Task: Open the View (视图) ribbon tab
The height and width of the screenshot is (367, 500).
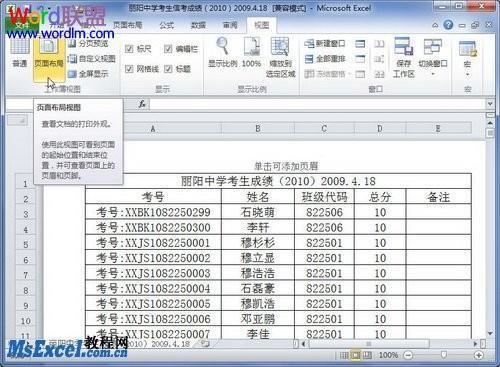Action: (261, 25)
